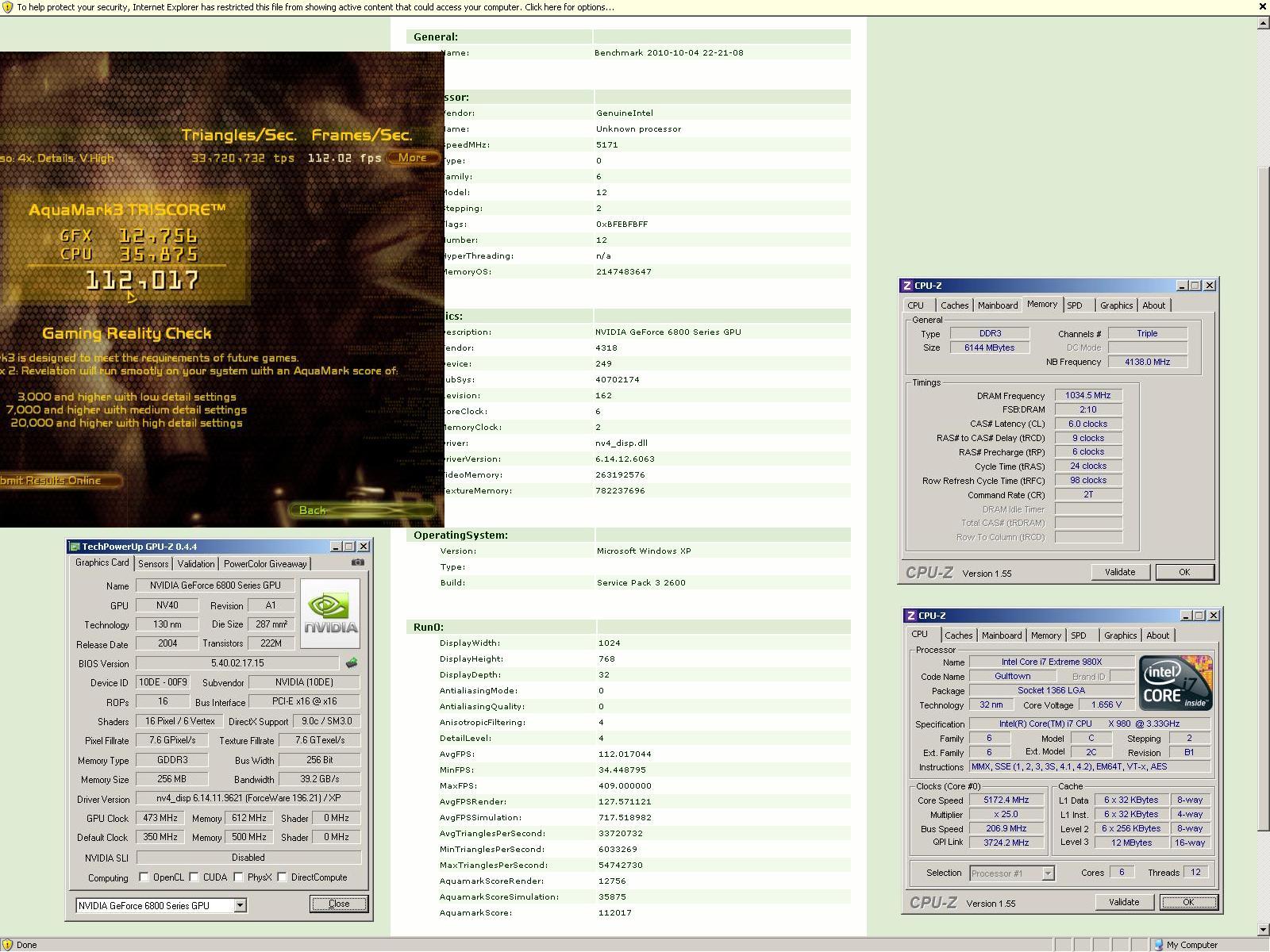Click the Specification field in CPU-Z
Viewport: 1270px width, 952px height.
1089,724
